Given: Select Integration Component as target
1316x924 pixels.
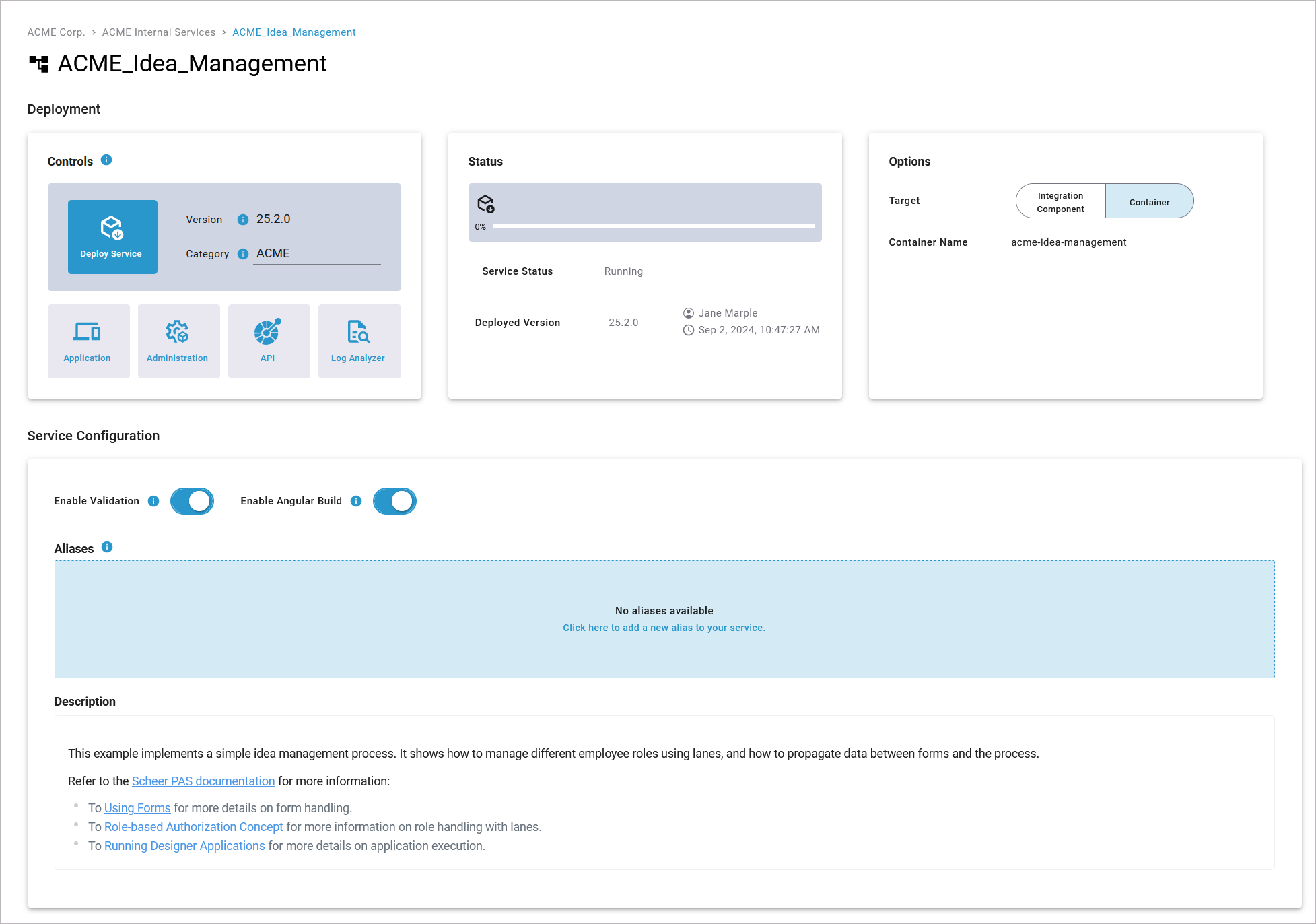Looking at the screenshot, I should [x=1060, y=201].
